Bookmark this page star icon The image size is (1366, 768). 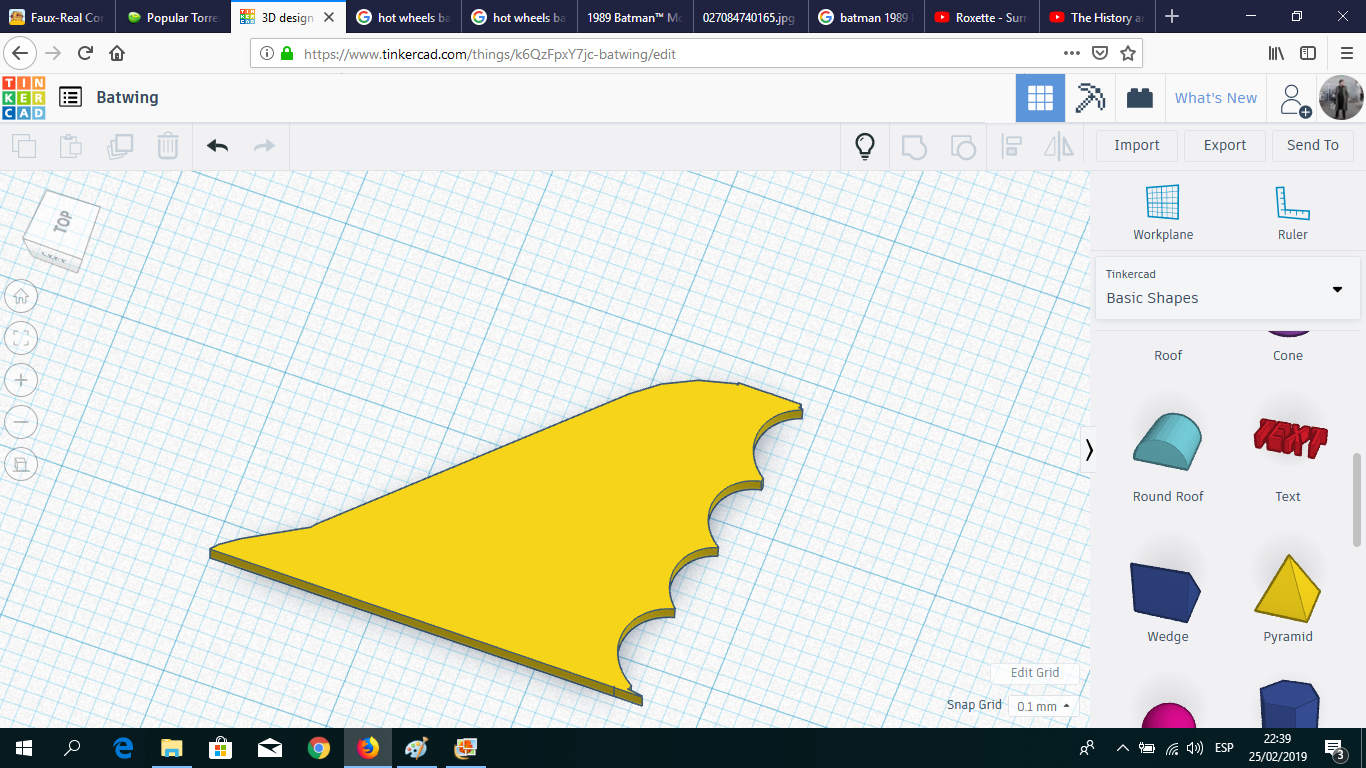tap(1128, 53)
